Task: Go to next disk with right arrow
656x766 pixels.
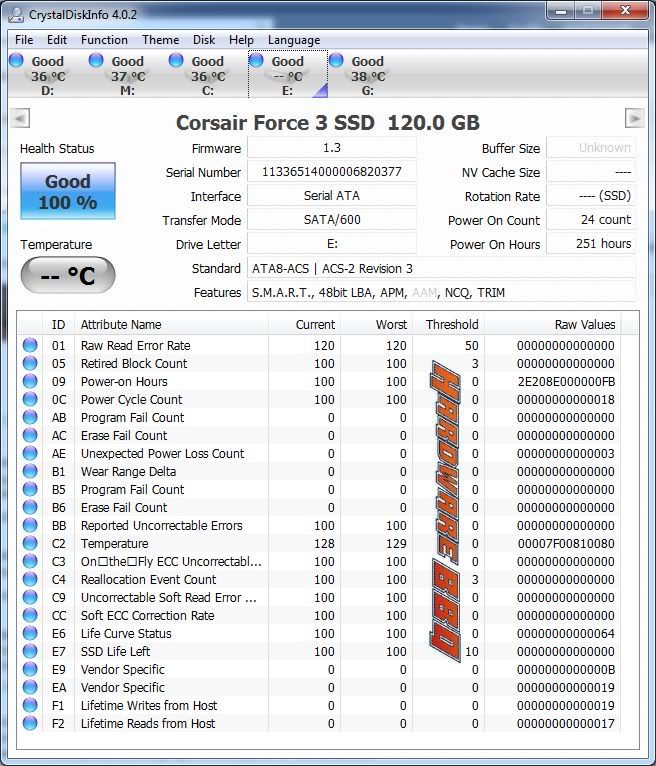Action: pos(635,118)
